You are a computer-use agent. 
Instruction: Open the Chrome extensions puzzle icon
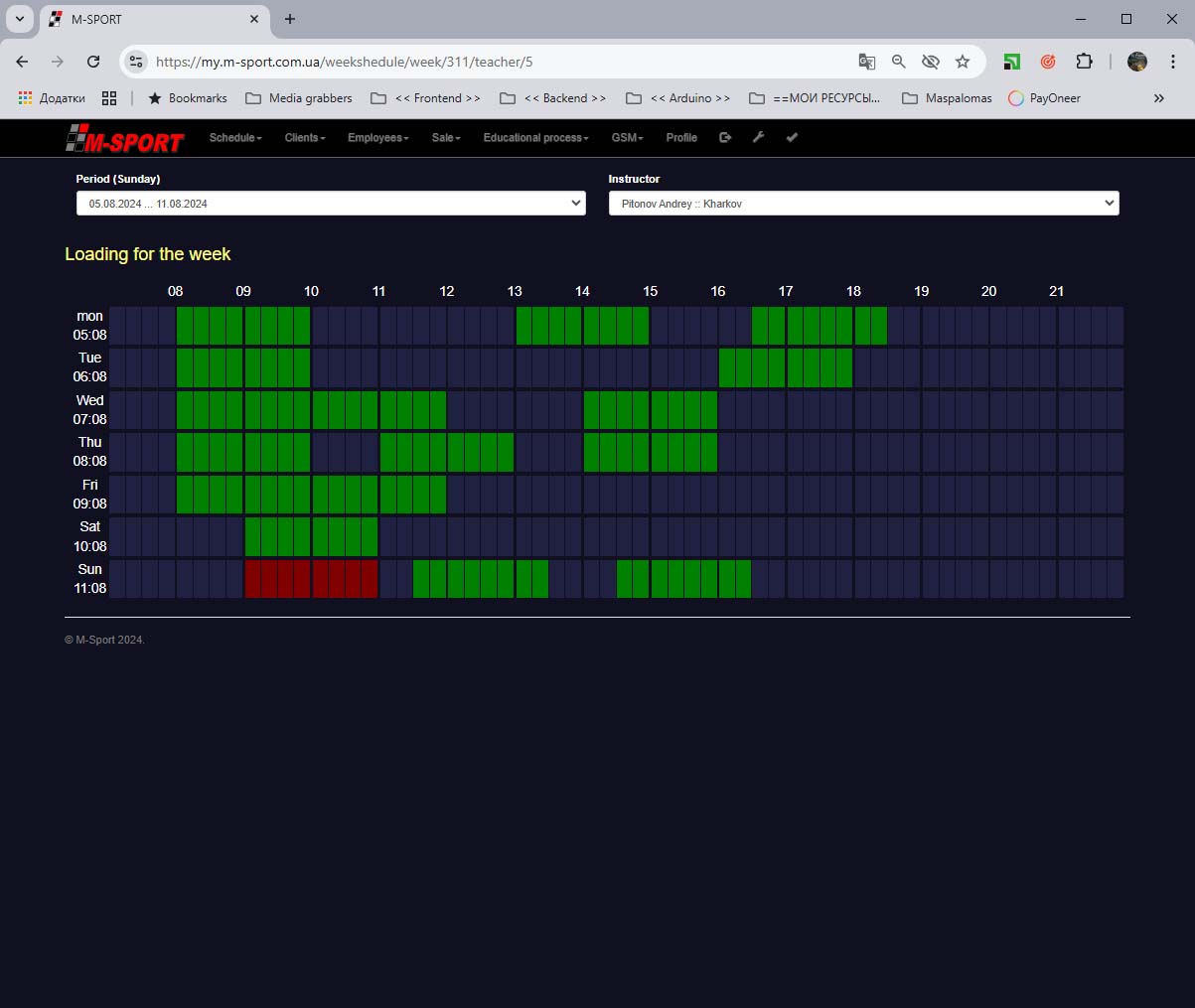pos(1084,62)
